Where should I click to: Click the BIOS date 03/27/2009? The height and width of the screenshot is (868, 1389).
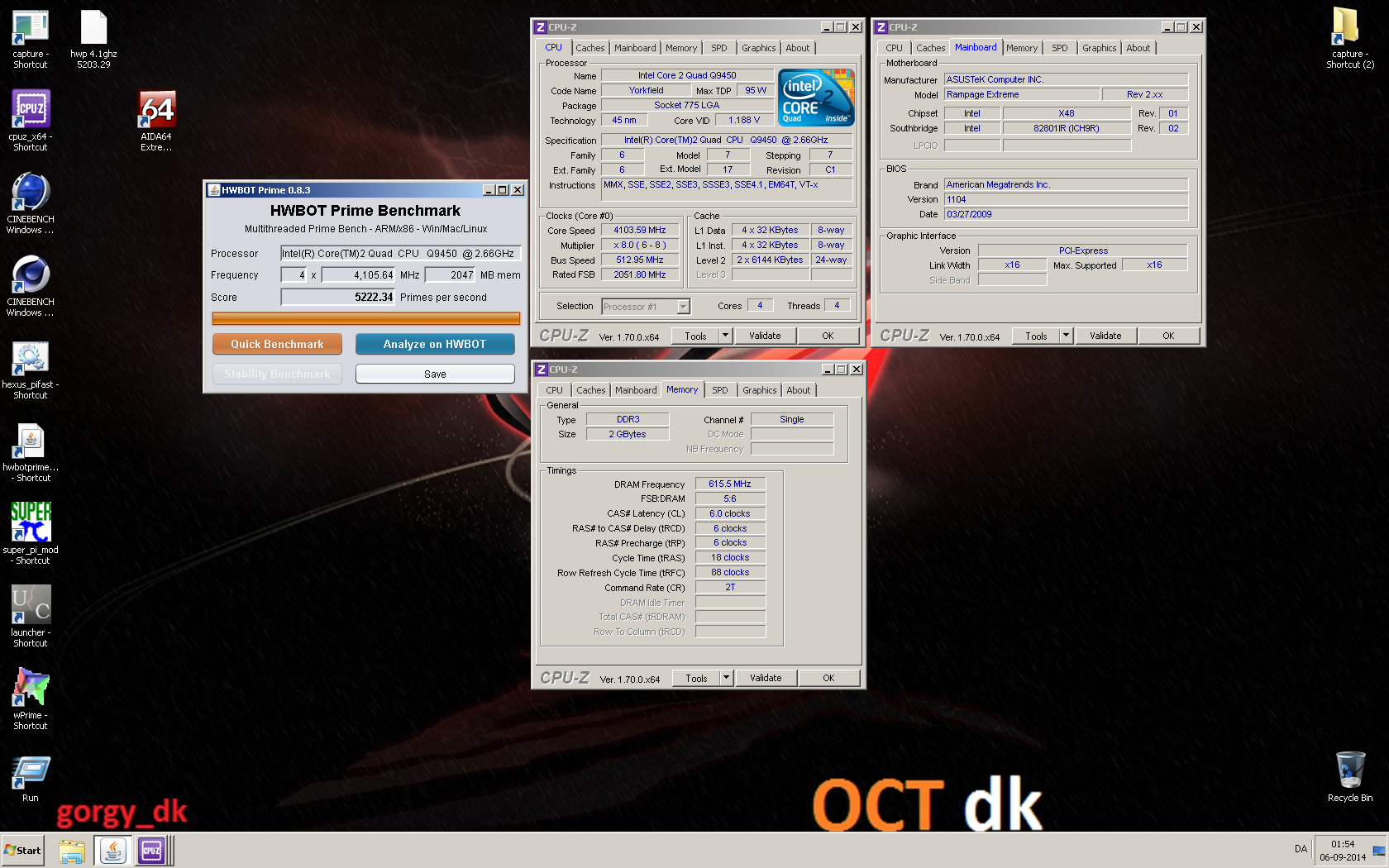(x=1066, y=214)
